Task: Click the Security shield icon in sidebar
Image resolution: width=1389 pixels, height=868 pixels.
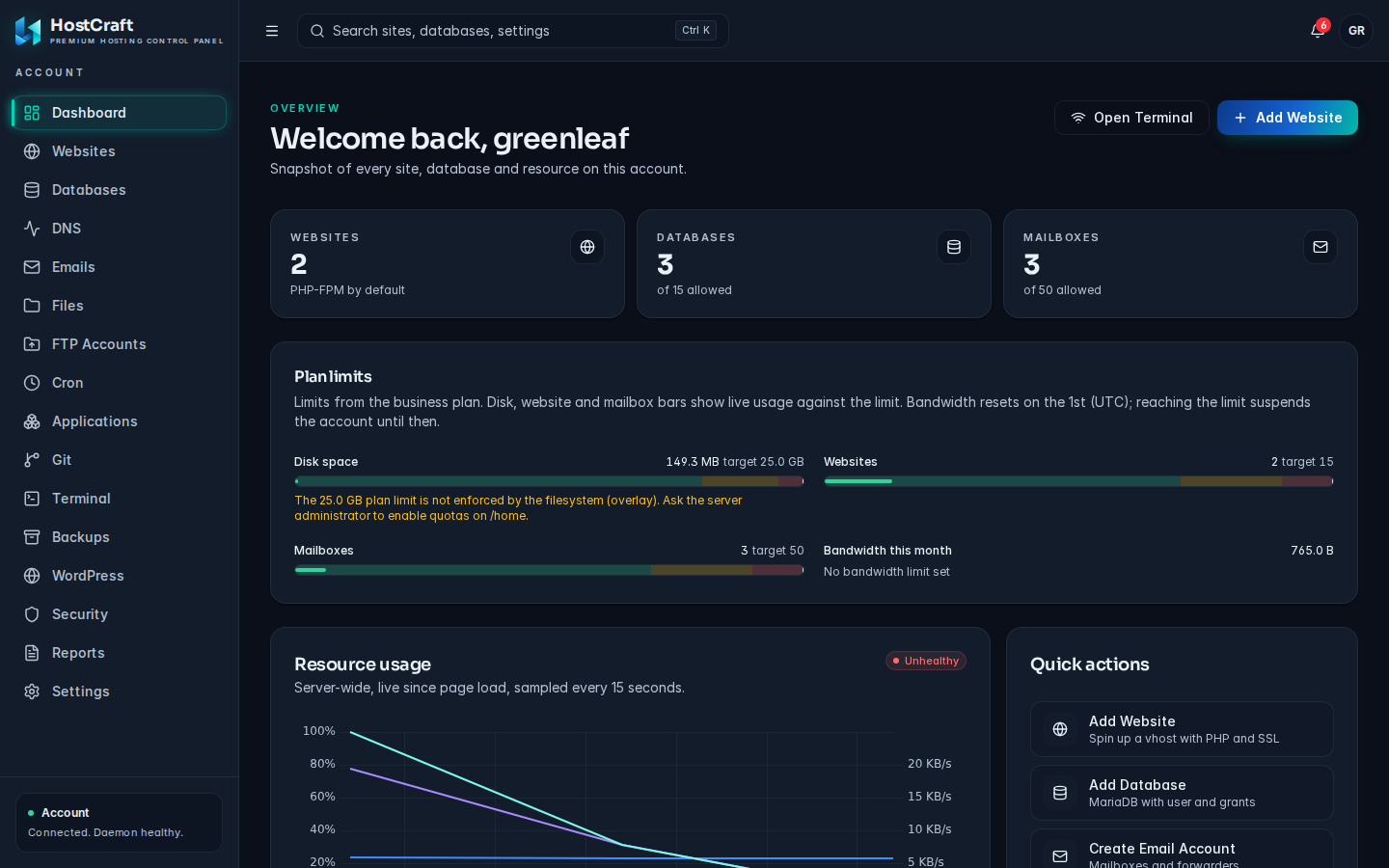Action: click(32, 614)
